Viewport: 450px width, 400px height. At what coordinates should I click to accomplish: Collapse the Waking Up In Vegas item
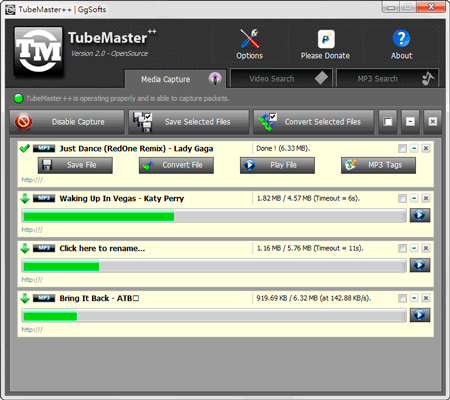tap(414, 198)
